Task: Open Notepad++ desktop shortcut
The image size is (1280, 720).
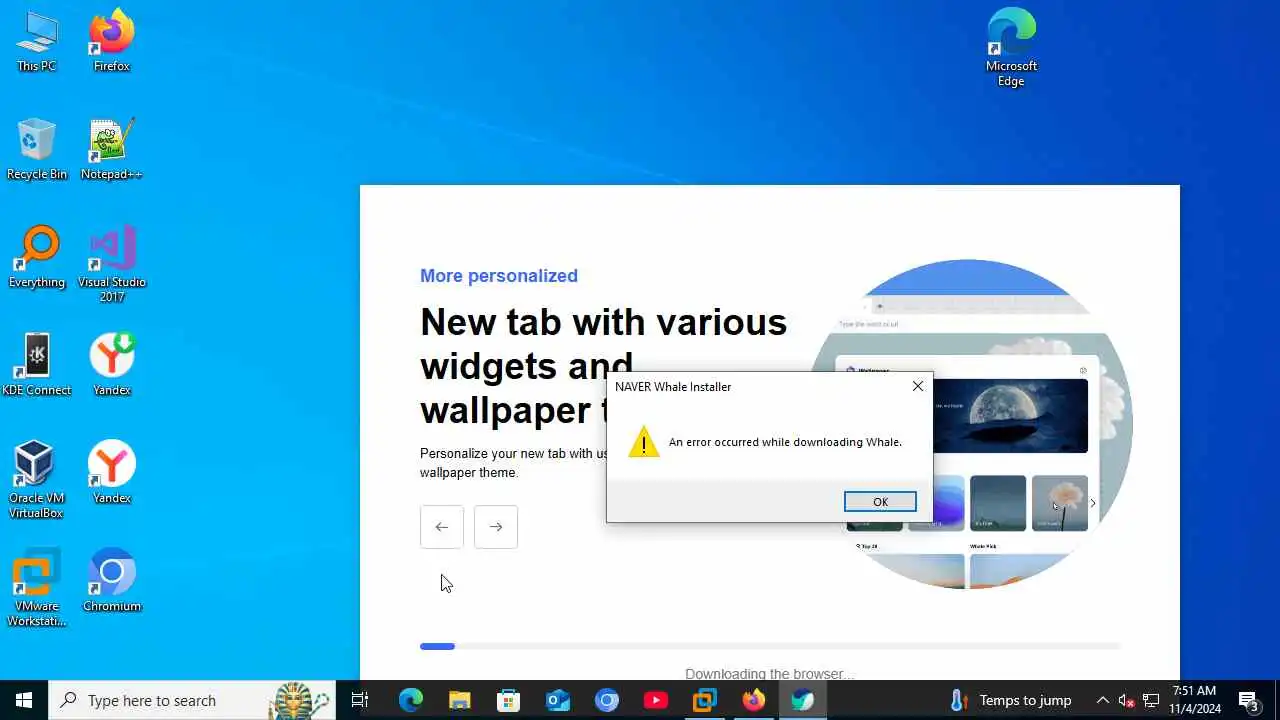Action: point(112,149)
